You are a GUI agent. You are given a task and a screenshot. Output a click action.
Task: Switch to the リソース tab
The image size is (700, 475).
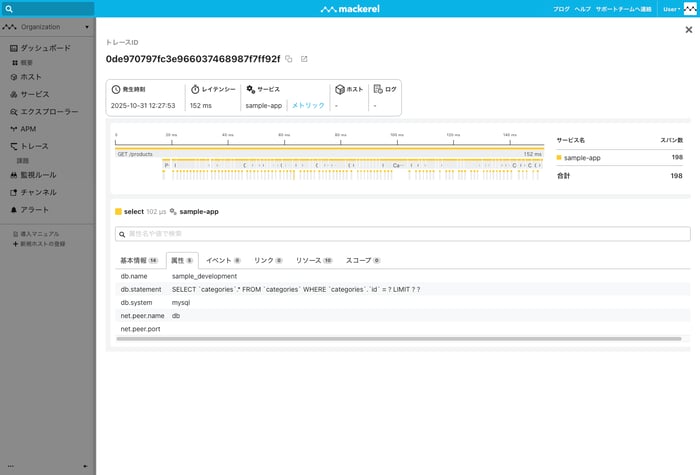313,260
